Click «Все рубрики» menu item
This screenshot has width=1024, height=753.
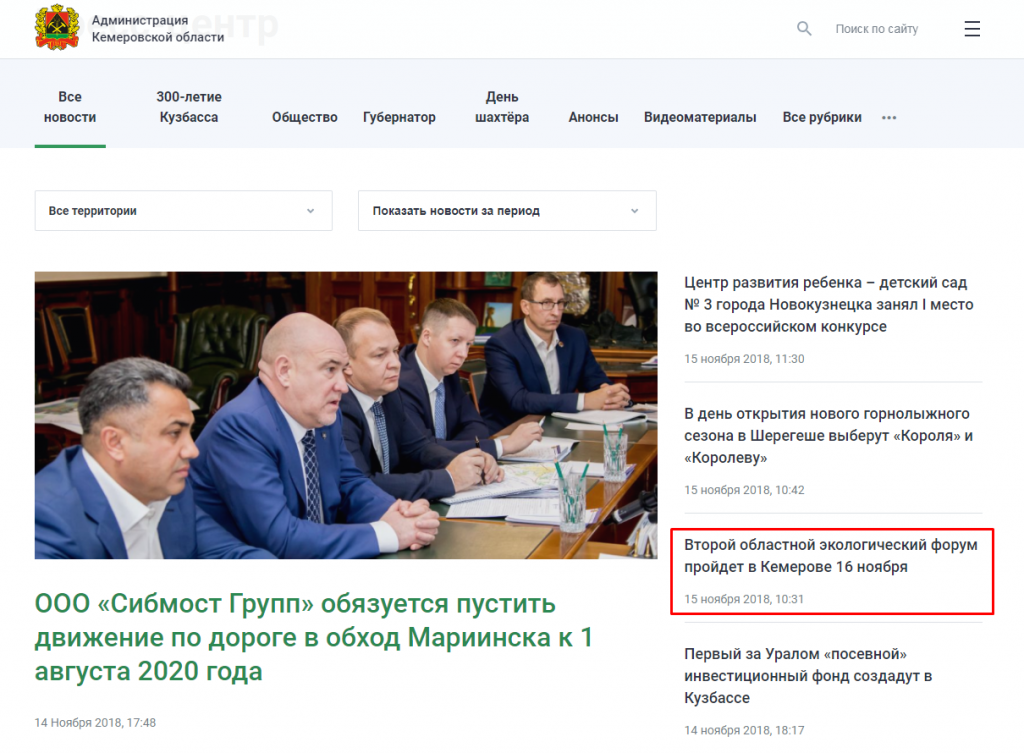click(x=822, y=117)
